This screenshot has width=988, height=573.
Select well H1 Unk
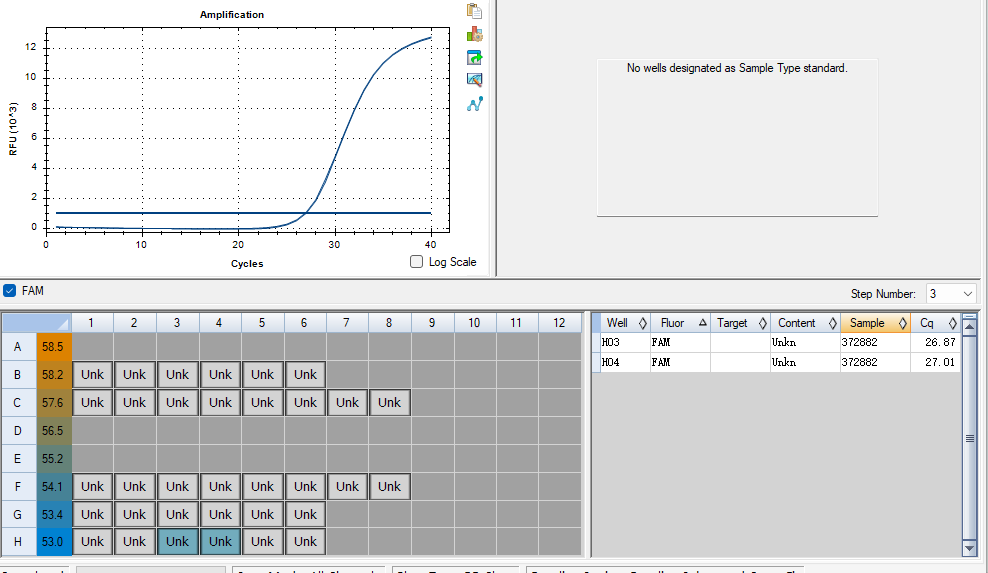(92, 541)
